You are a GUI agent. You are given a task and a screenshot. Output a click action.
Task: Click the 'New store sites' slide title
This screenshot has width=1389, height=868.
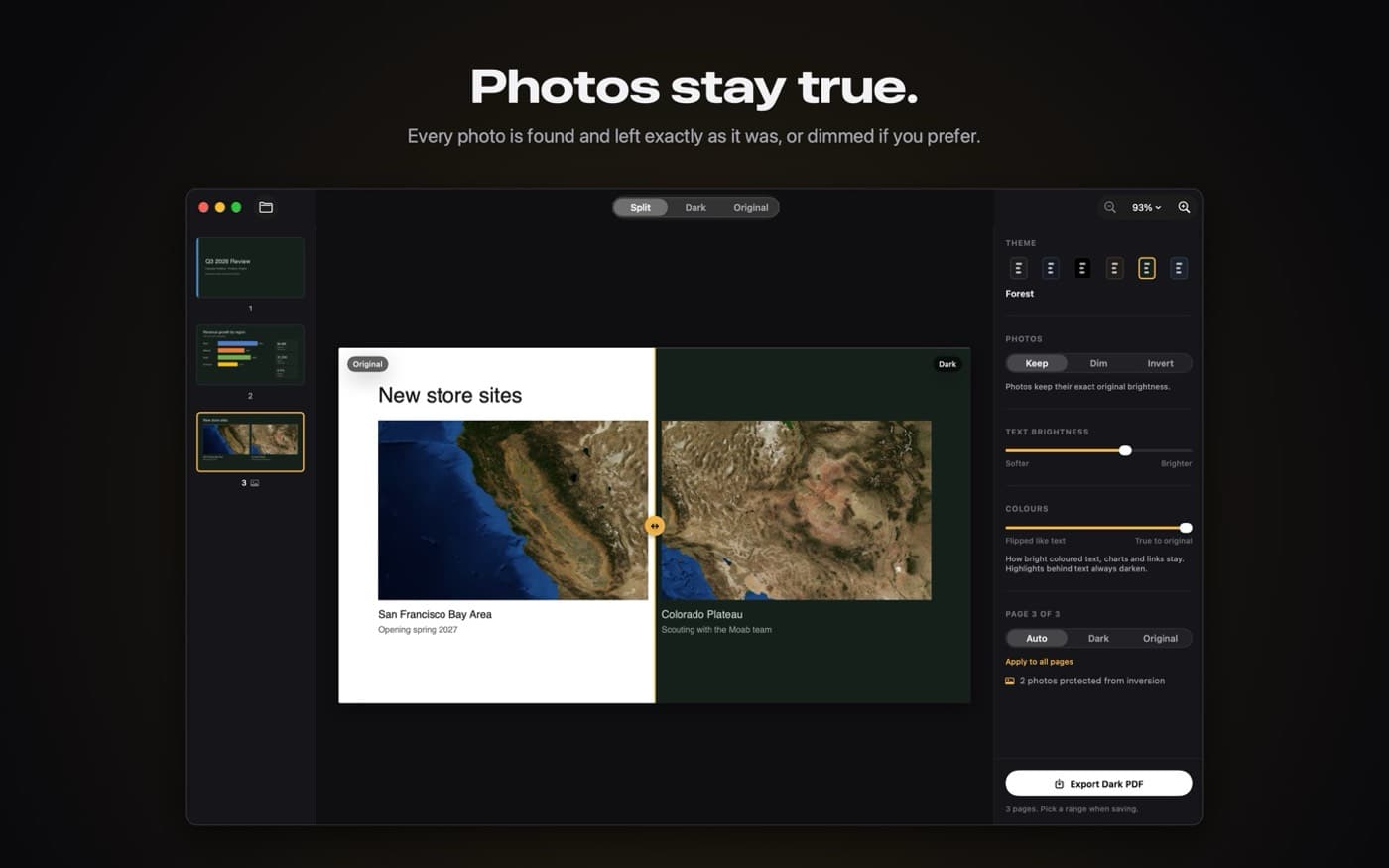(x=449, y=395)
